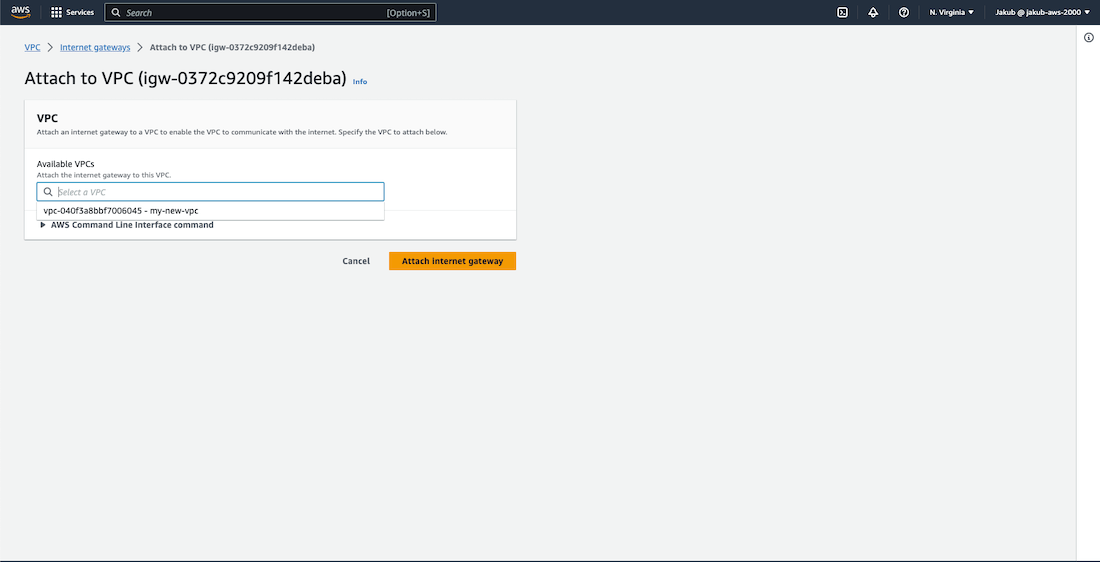This screenshot has height=562, width=1100.
Task: Navigate to Internet gateways breadcrumb
Action: pyautogui.click(x=95, y=48)
